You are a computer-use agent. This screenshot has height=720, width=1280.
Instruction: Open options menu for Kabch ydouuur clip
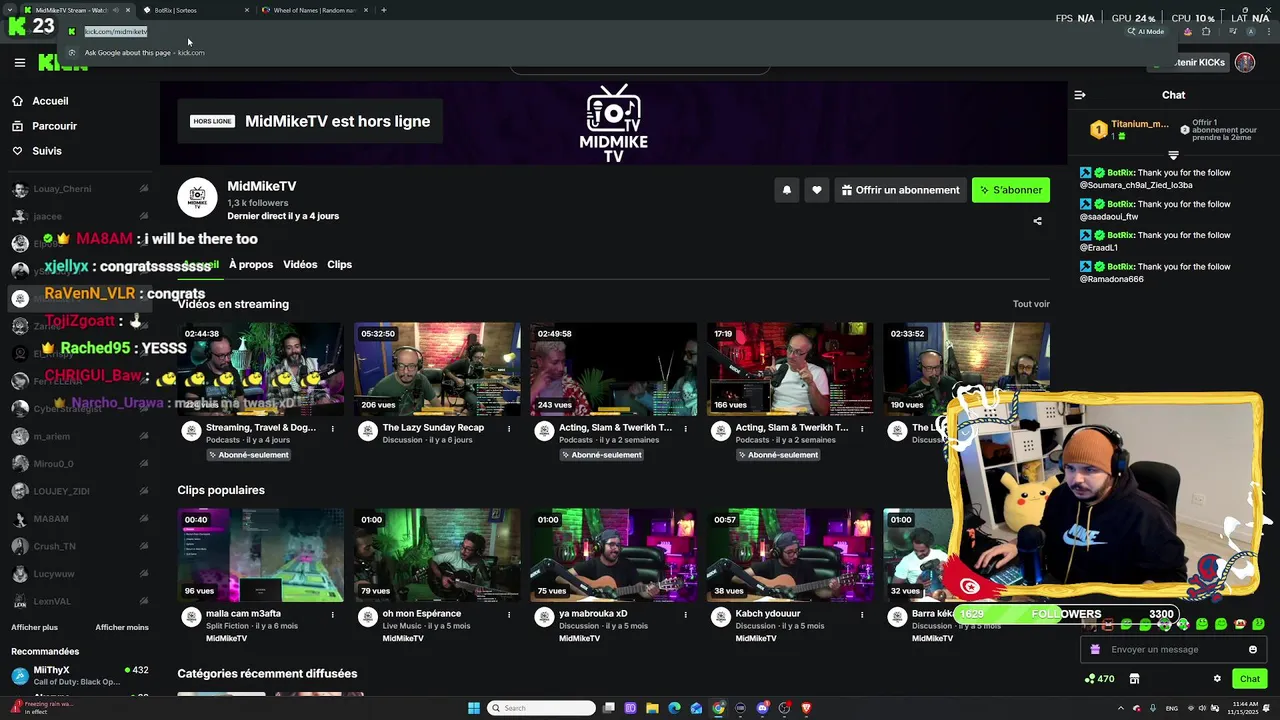[862, 615]
